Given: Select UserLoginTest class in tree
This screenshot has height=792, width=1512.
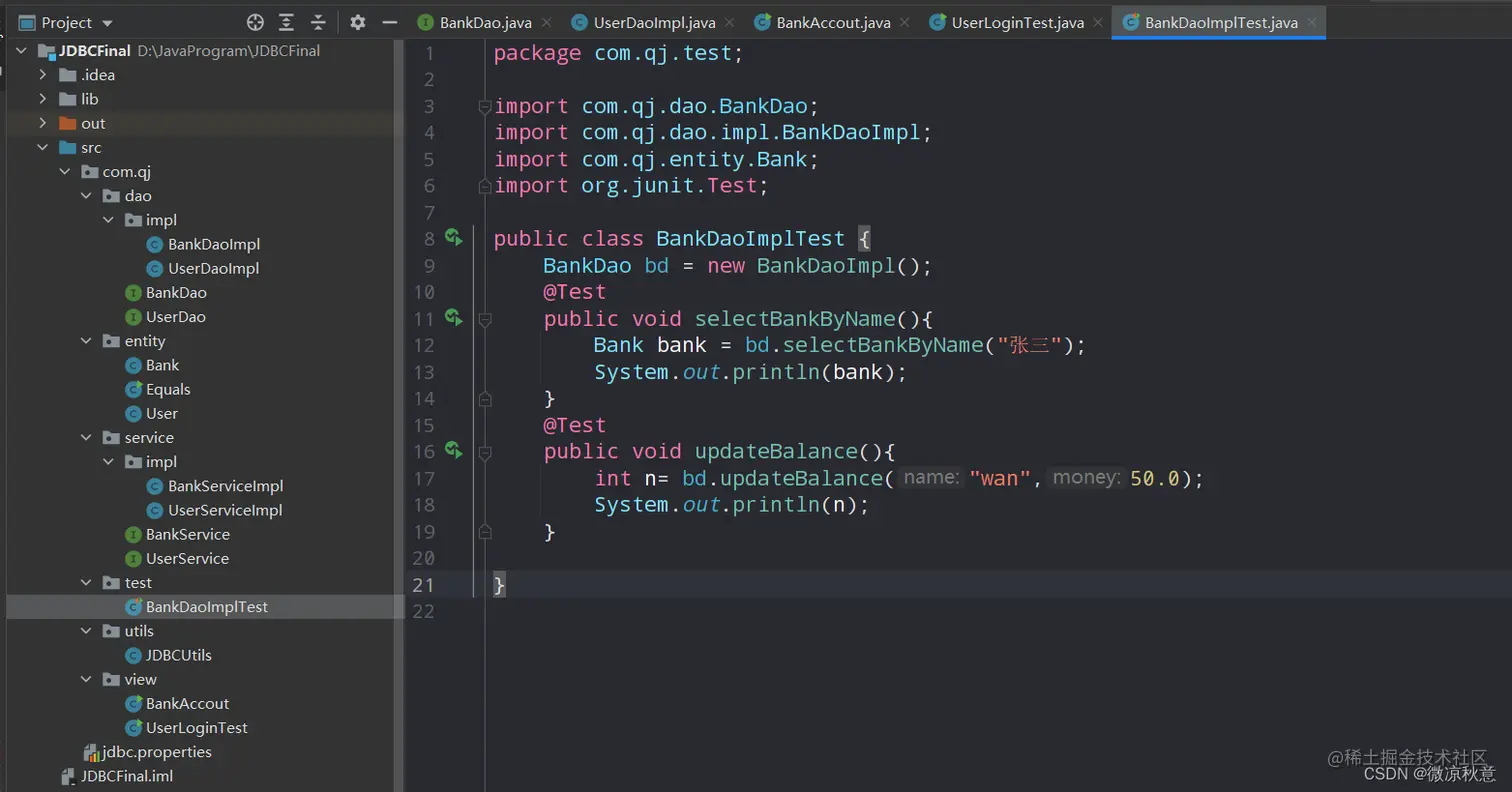Looking at the screenshot, I should [x=196, y=727].
